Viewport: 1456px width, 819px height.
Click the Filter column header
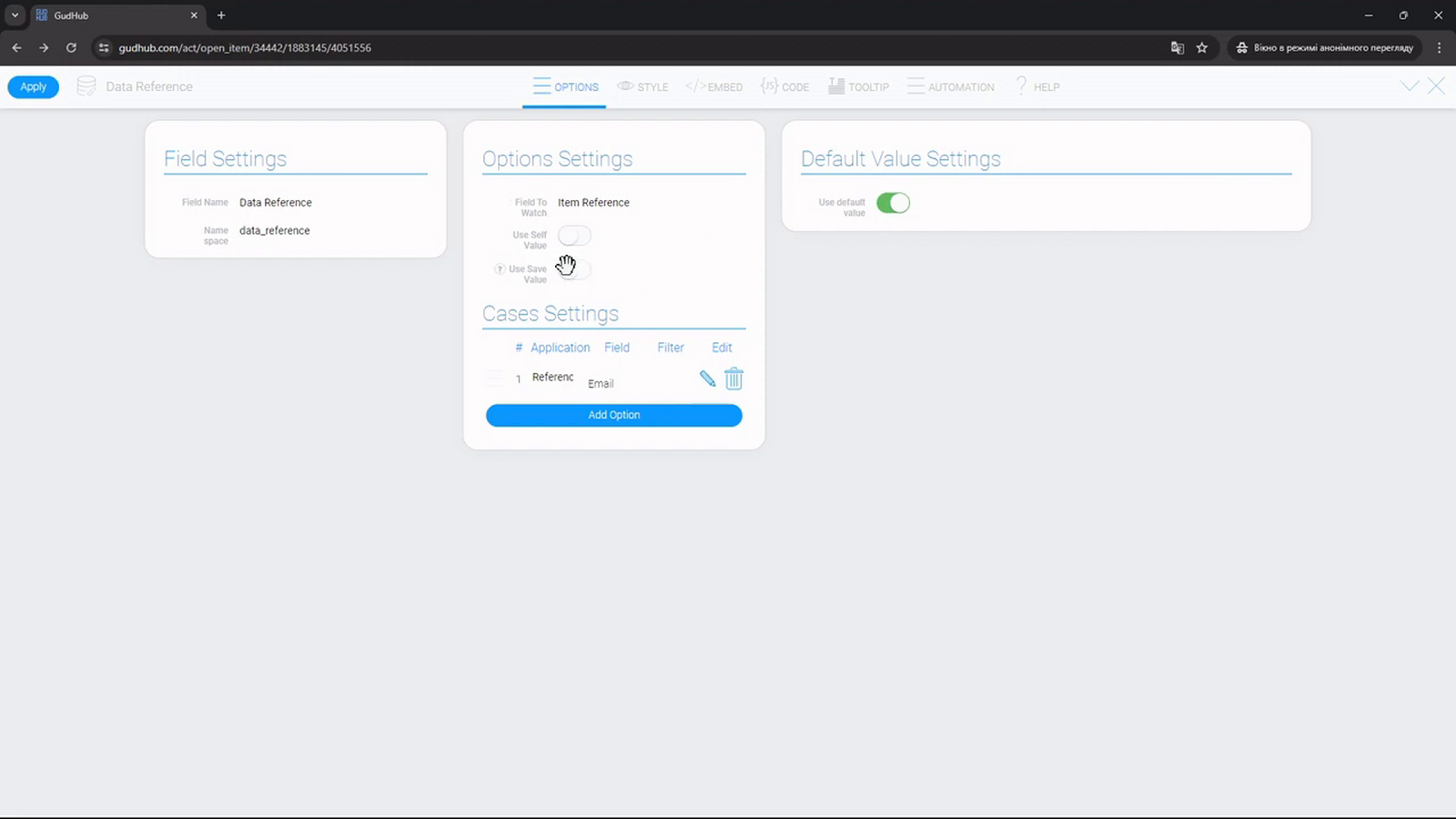pos(671,348)
